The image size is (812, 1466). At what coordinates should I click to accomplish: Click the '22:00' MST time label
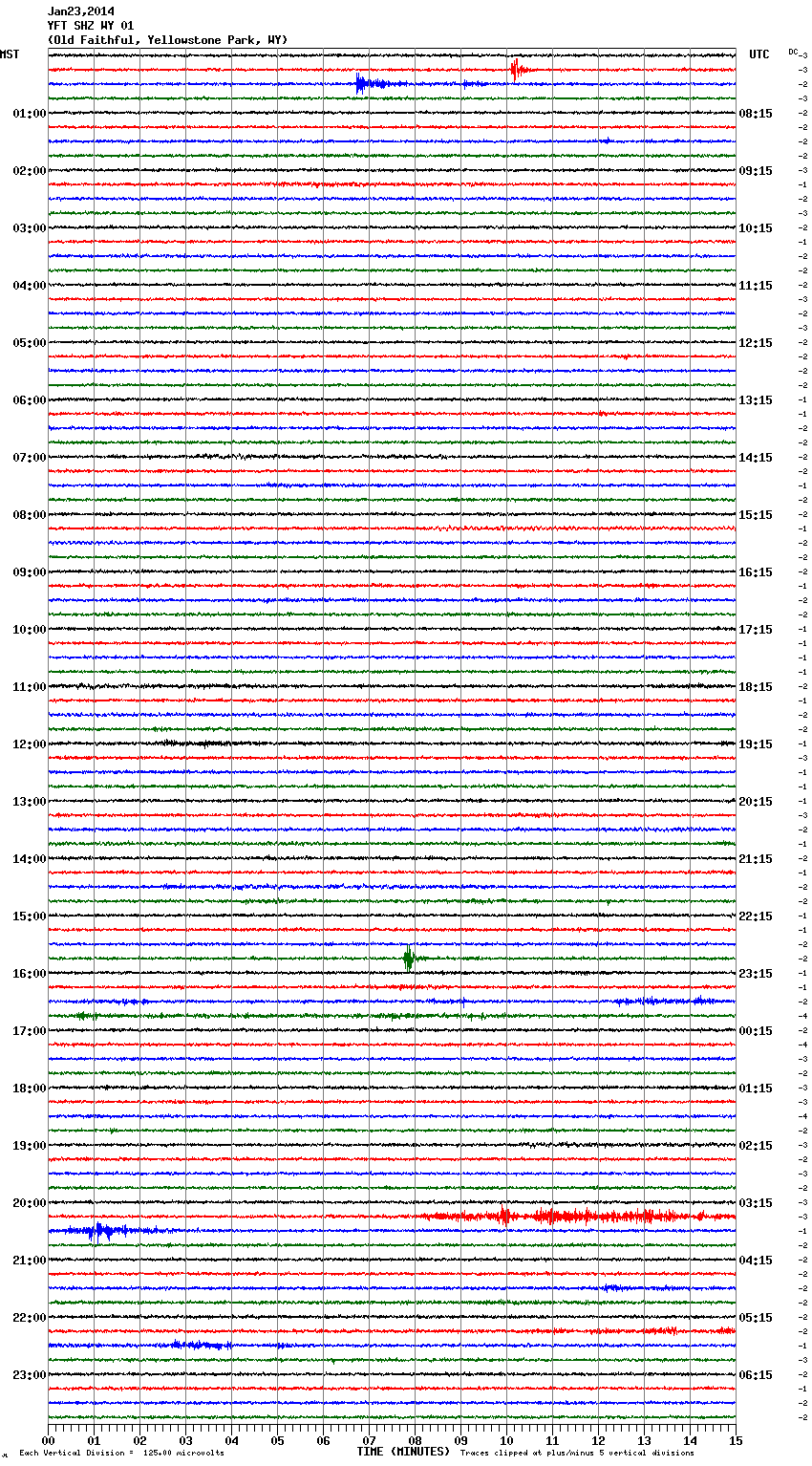(30, 1318)
